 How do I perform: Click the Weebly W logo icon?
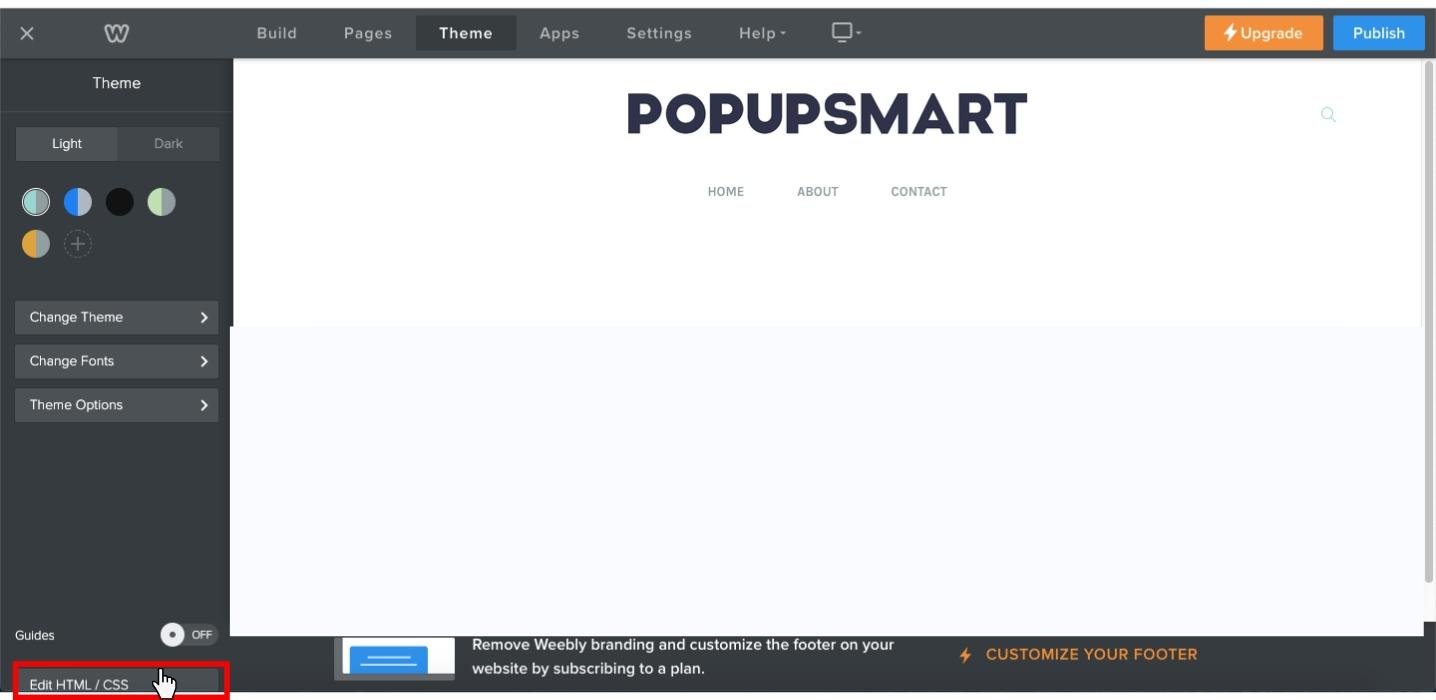point(116,33)
